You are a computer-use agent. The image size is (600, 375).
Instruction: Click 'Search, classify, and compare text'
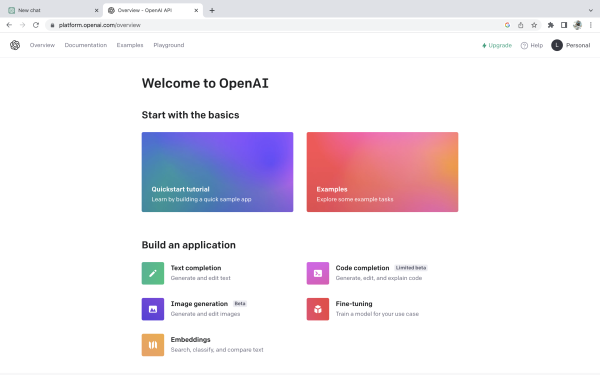tap(217, 350)
